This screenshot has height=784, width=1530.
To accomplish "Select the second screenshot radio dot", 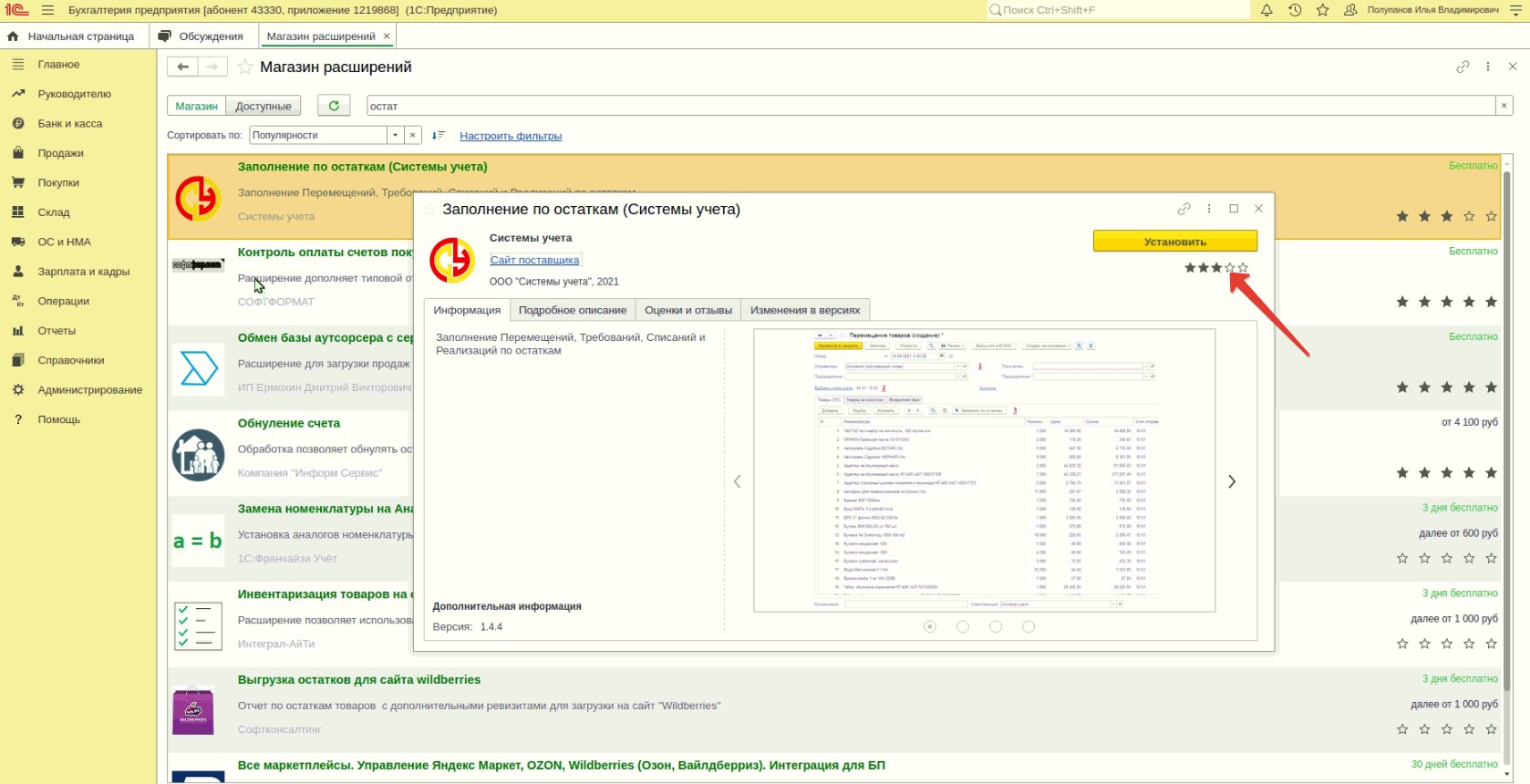I will pyautogui.click(x=963, y=626).
